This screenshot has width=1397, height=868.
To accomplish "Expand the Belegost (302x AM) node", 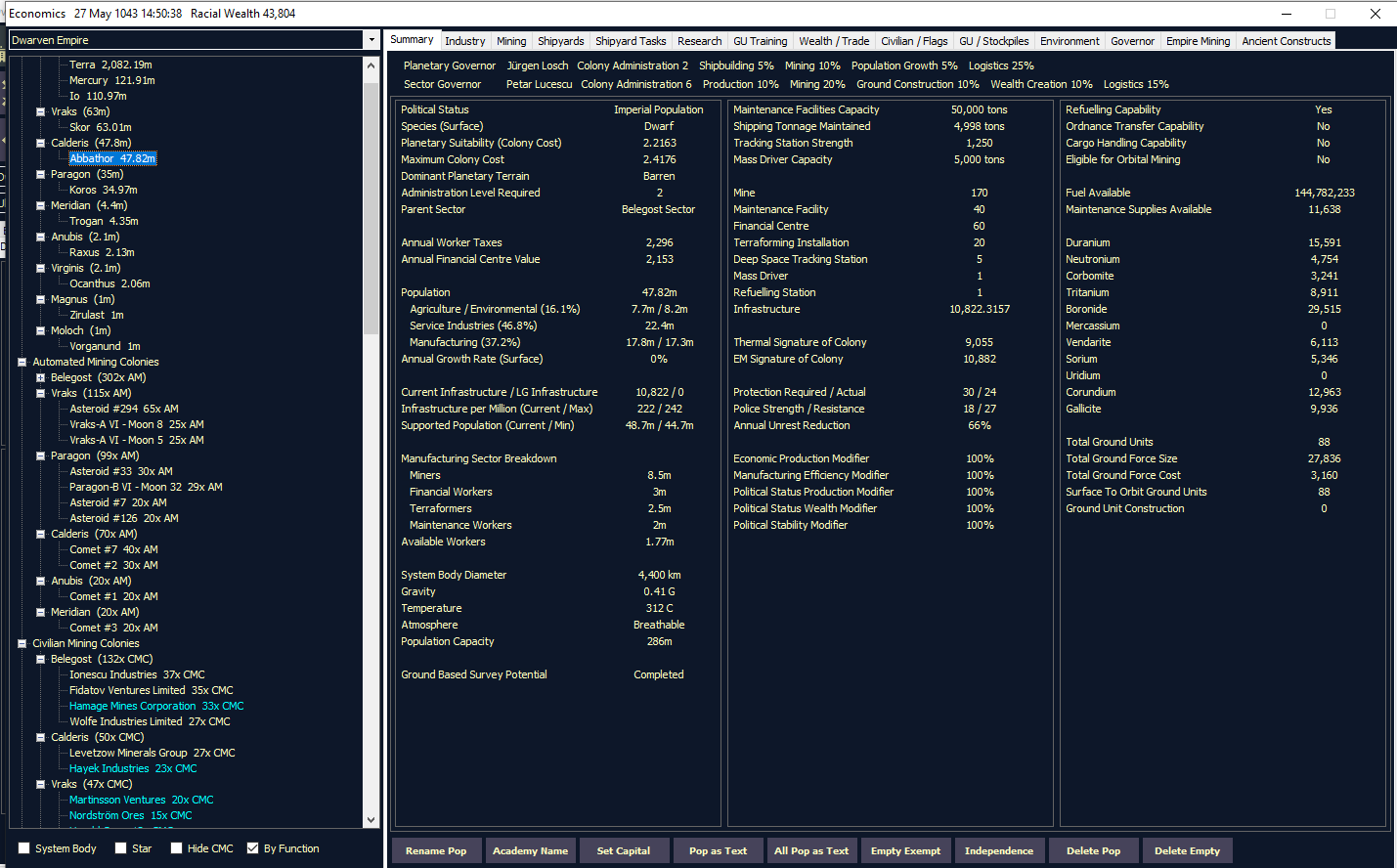I will tap(41, 377).
